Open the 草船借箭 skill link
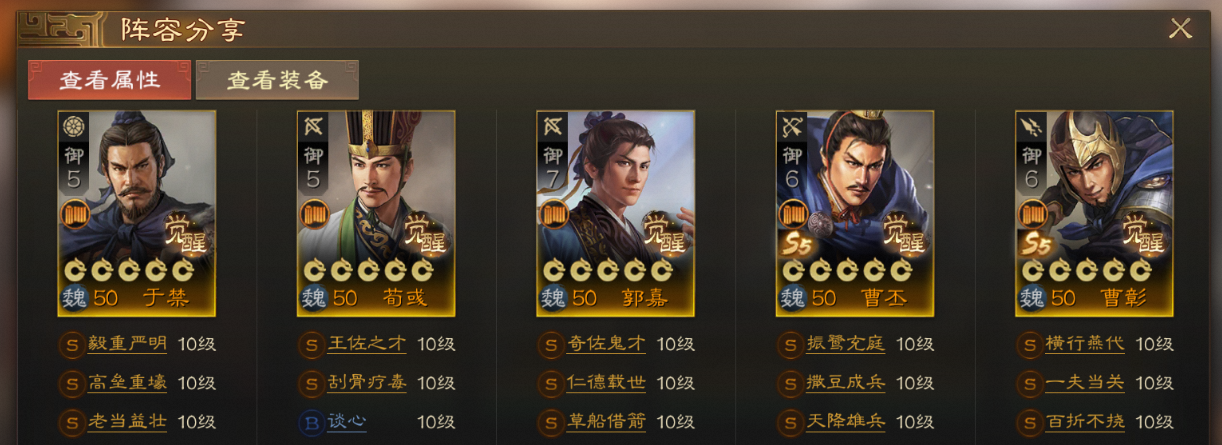Viewport: 1222px width, 445px height. [x=606, y=421]
